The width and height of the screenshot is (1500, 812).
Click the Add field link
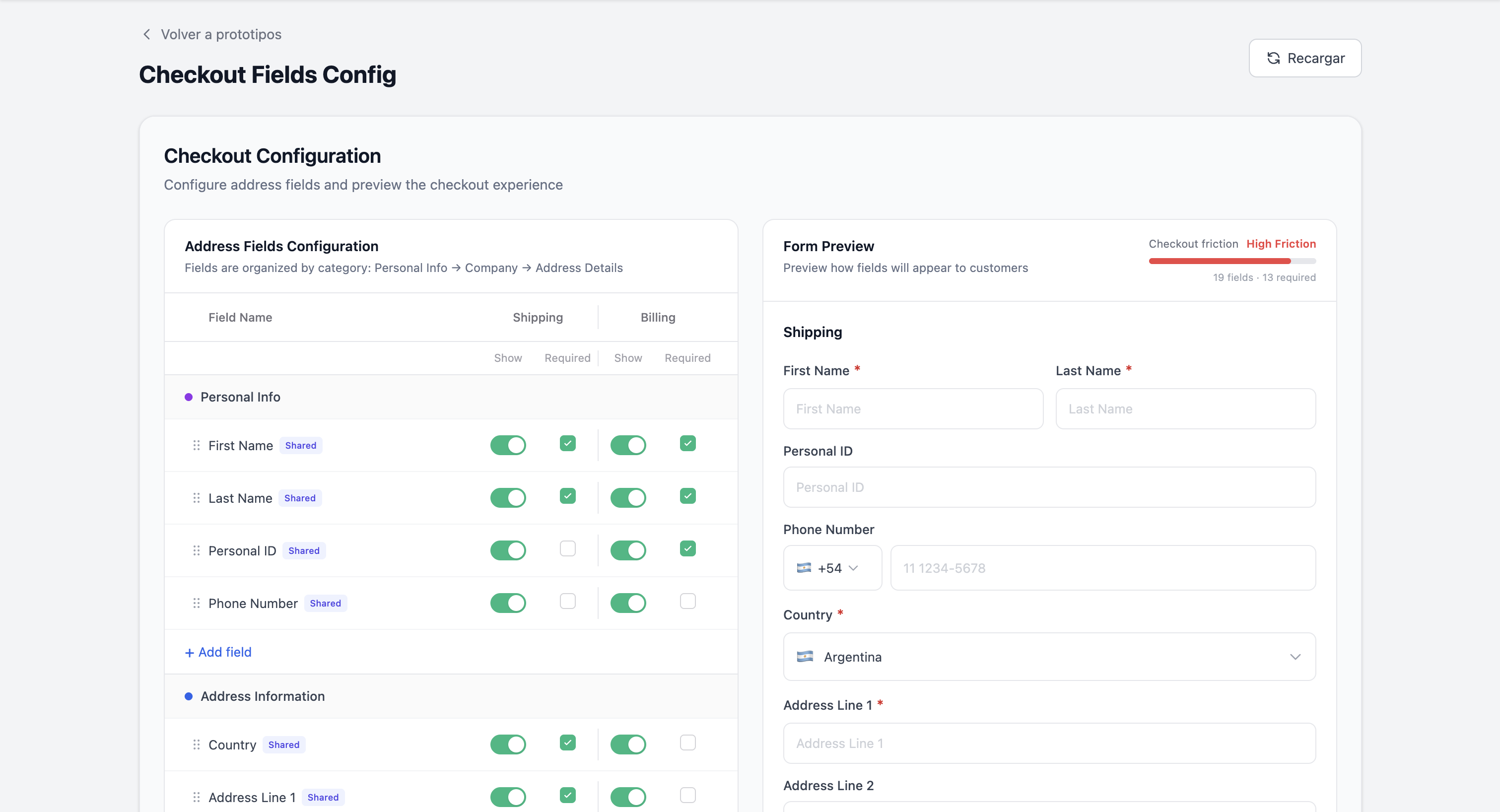(218, 652)
